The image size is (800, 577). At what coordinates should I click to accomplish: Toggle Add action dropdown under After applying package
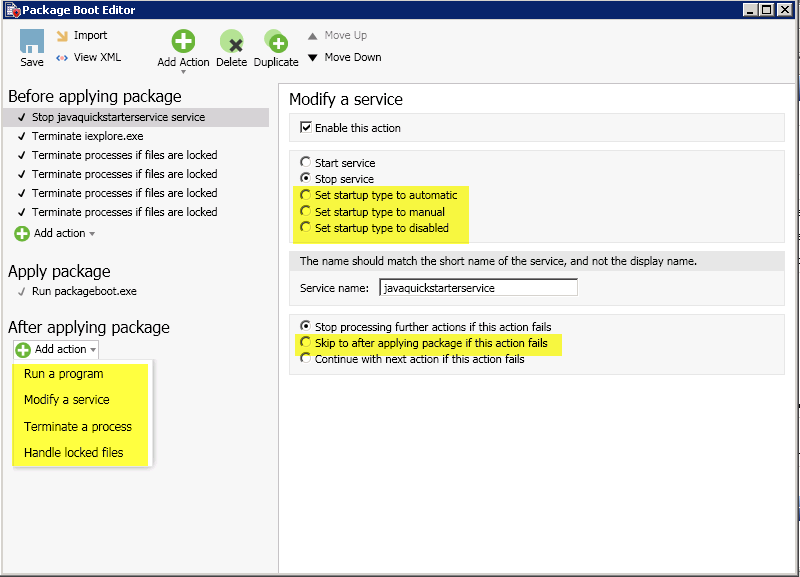56,349
